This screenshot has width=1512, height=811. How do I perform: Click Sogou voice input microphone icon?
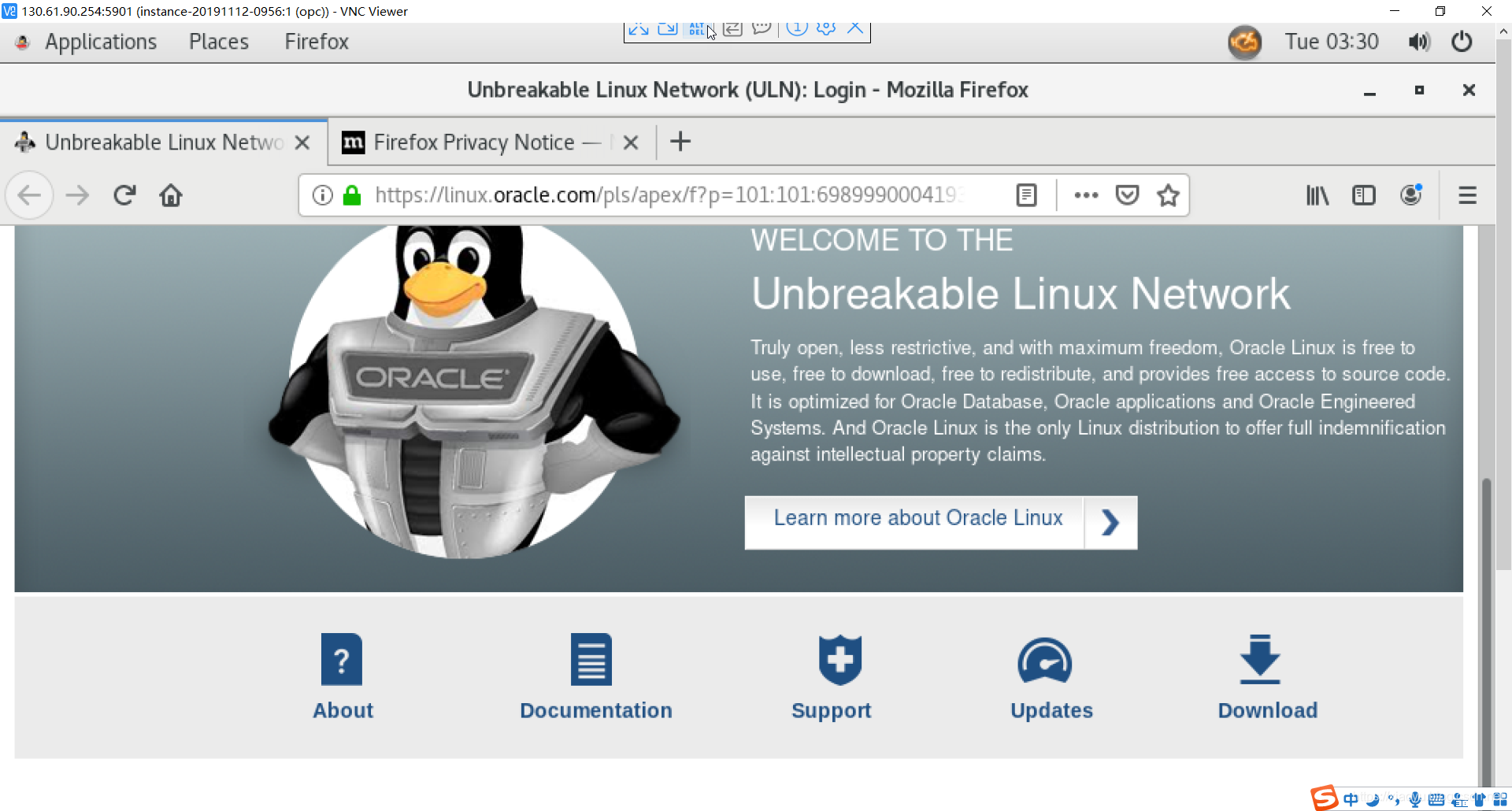pyautogui.click(x=1415, y=800)
